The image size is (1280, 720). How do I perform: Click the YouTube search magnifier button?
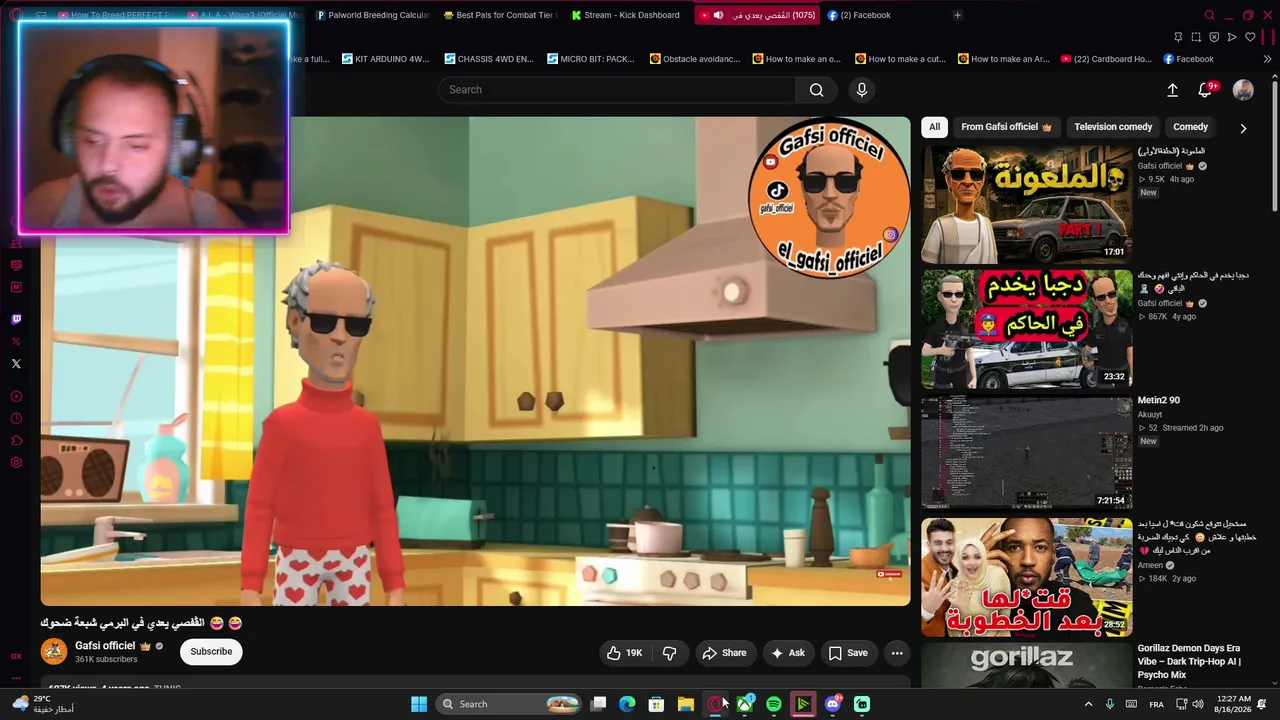point(816,90)
